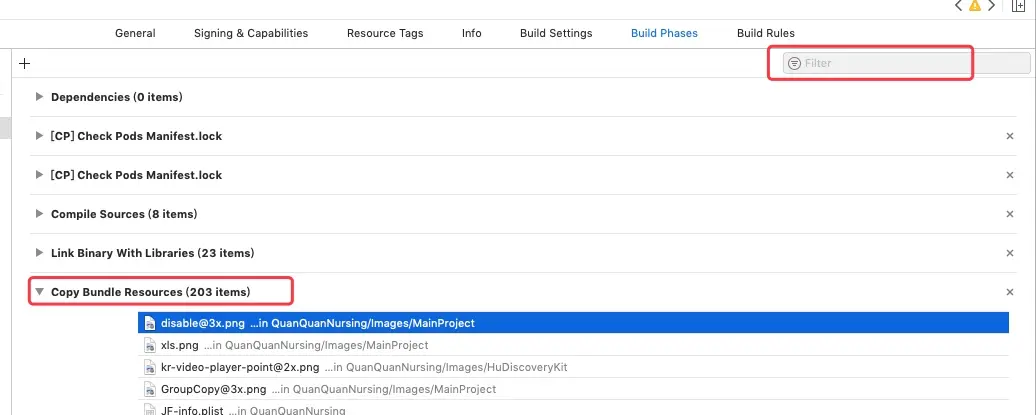Click the yellow warning triangle icon
1036x415 pixels.
pos(975,5)
